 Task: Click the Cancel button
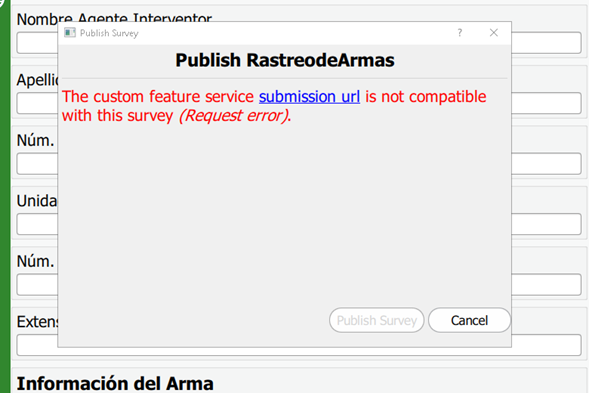coord(469,320)
